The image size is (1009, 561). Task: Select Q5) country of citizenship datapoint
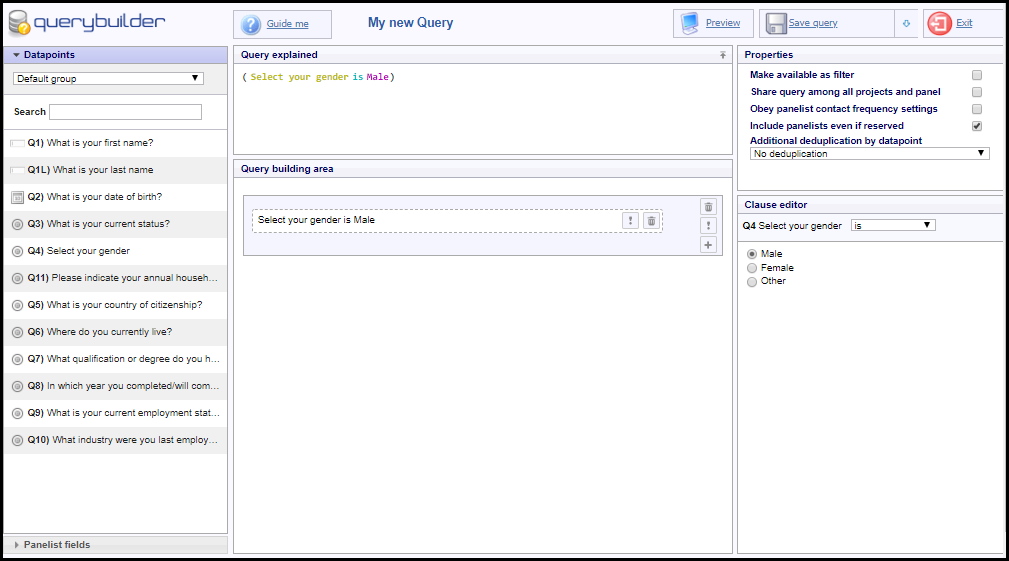click(115, 305)
